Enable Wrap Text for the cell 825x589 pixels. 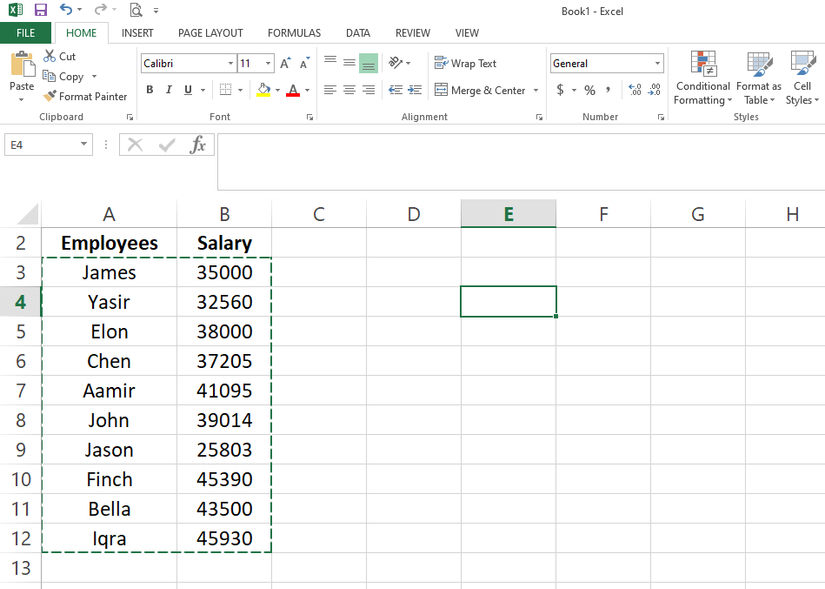pyautogui.click(x=465, y=63)
